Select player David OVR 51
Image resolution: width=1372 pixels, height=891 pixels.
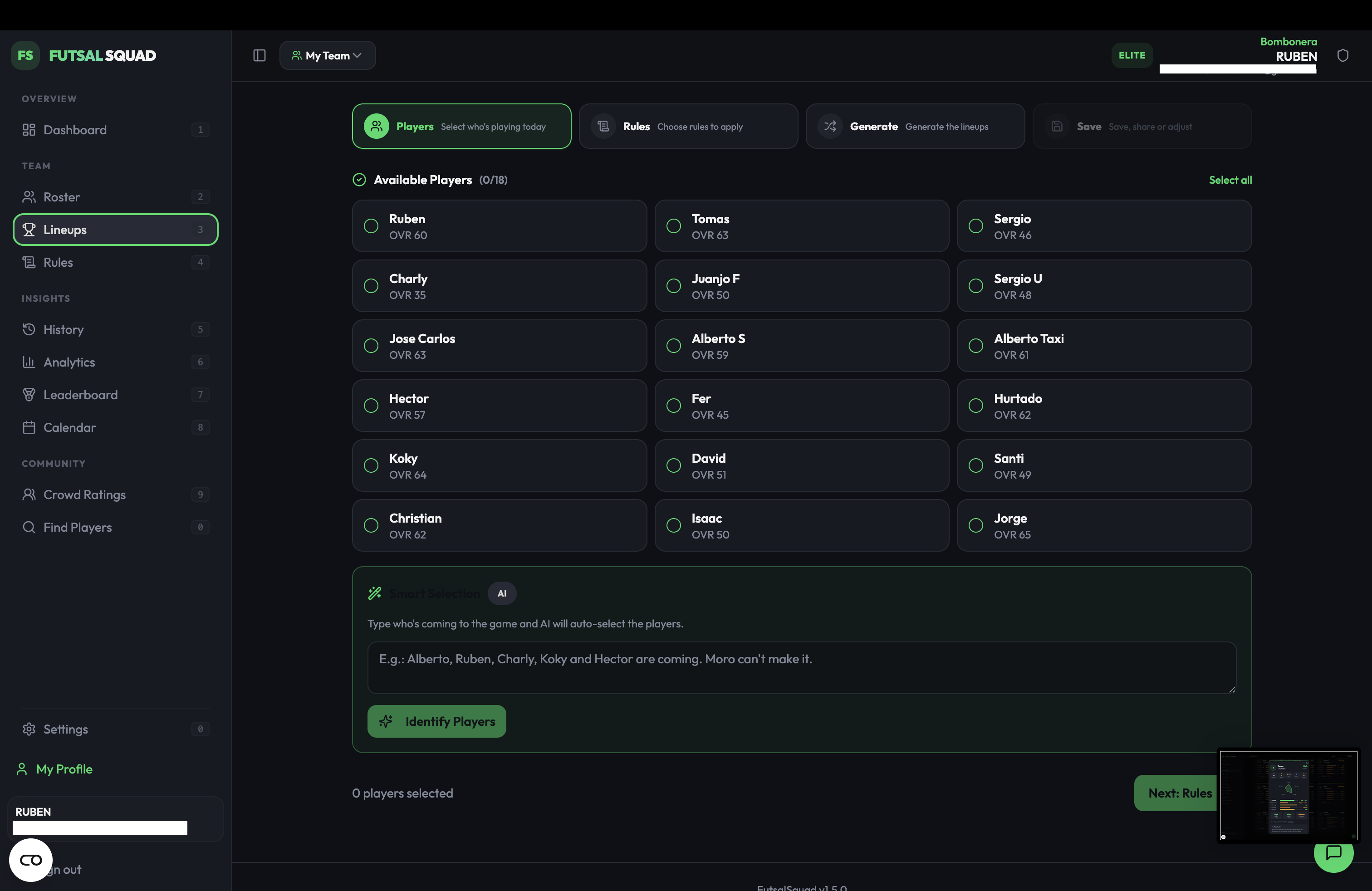pos(802,465)
